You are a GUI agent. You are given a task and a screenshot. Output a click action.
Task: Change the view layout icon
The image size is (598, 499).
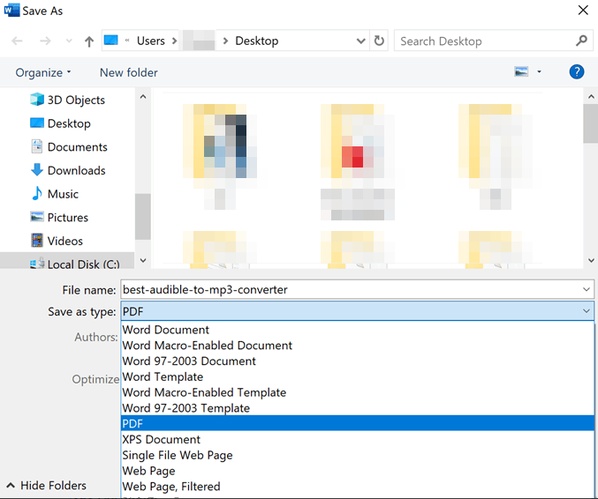tap(521, 71)
